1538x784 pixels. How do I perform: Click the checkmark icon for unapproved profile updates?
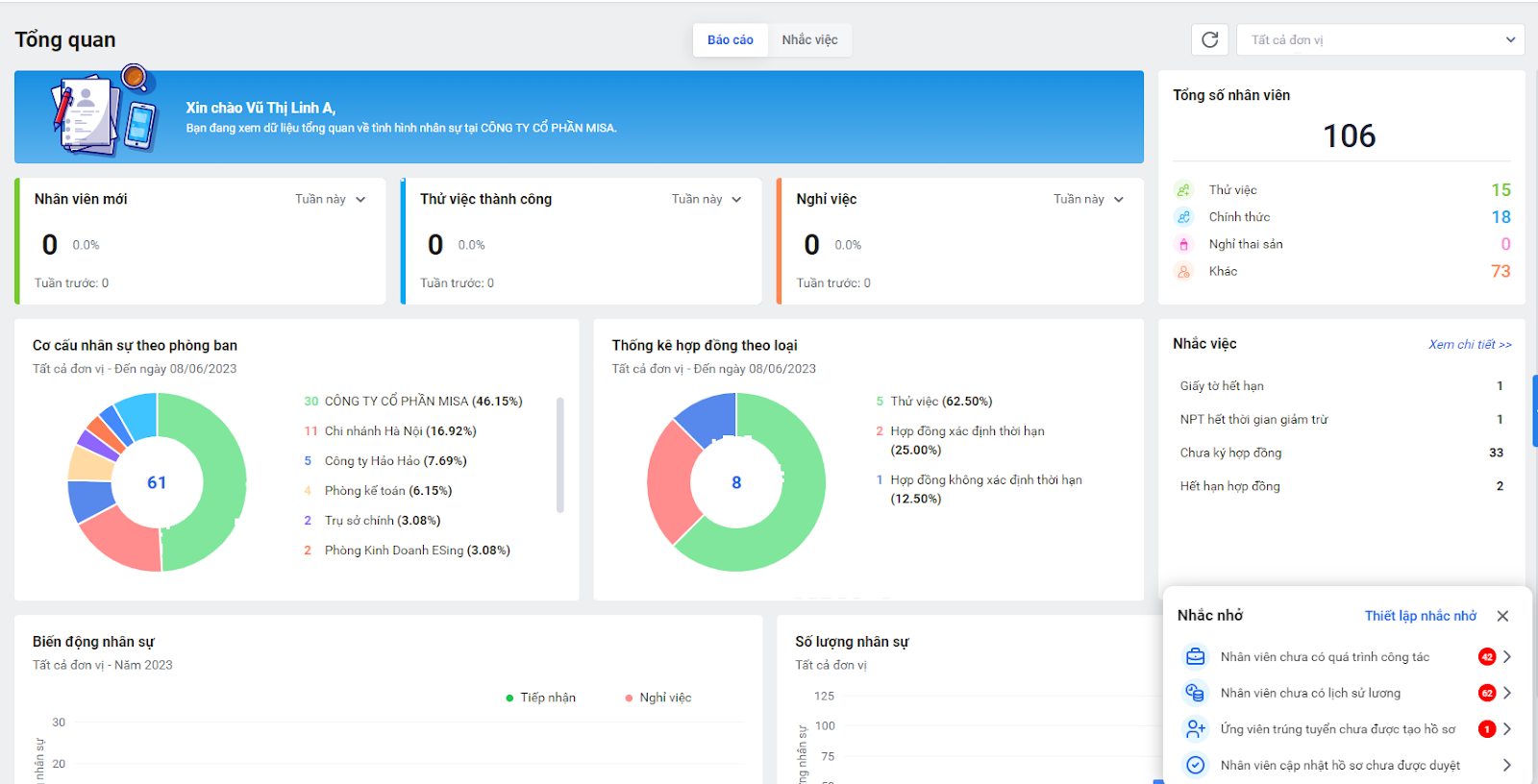point(1195,765)
